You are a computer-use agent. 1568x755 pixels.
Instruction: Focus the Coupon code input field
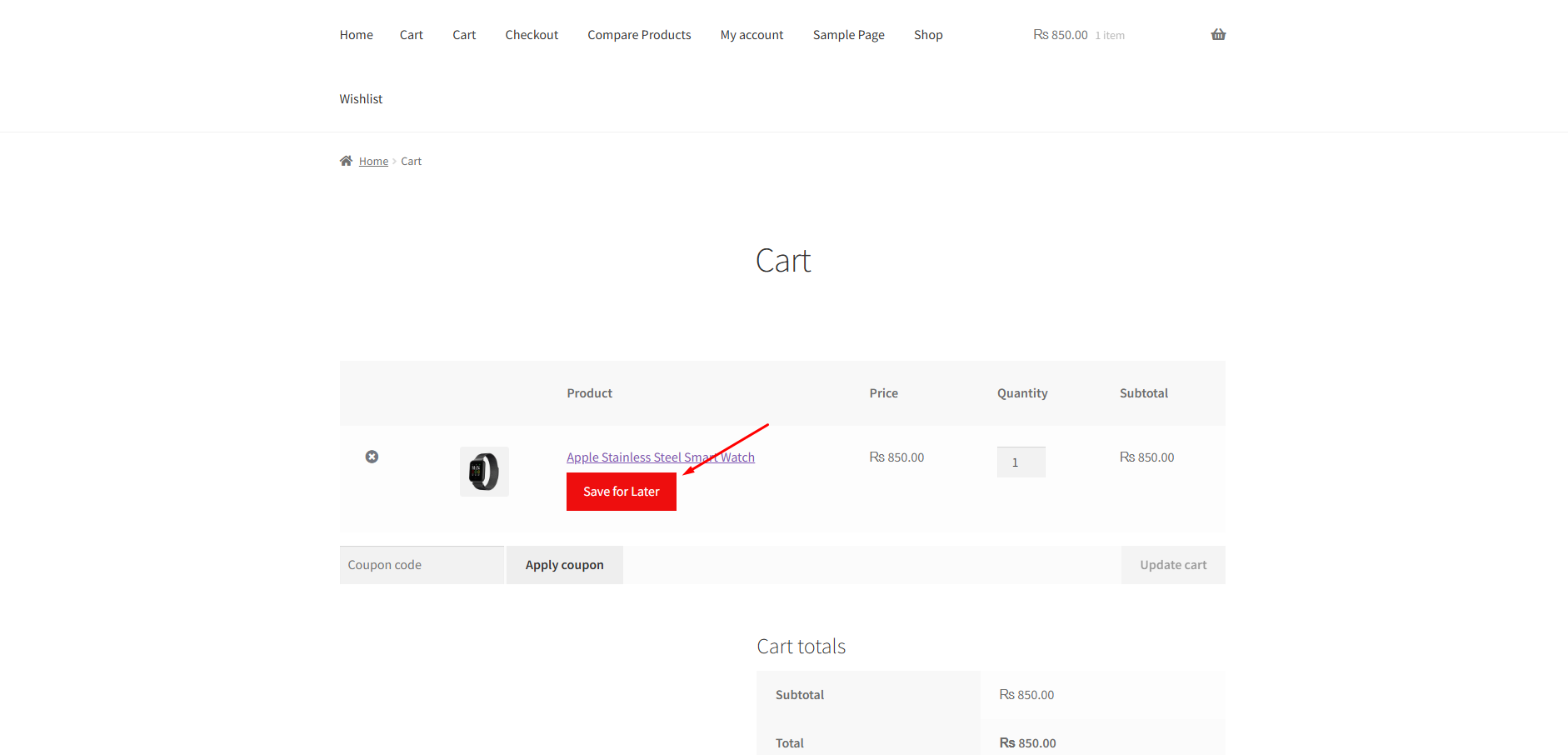pyautogui.click(x=422, y=565)
